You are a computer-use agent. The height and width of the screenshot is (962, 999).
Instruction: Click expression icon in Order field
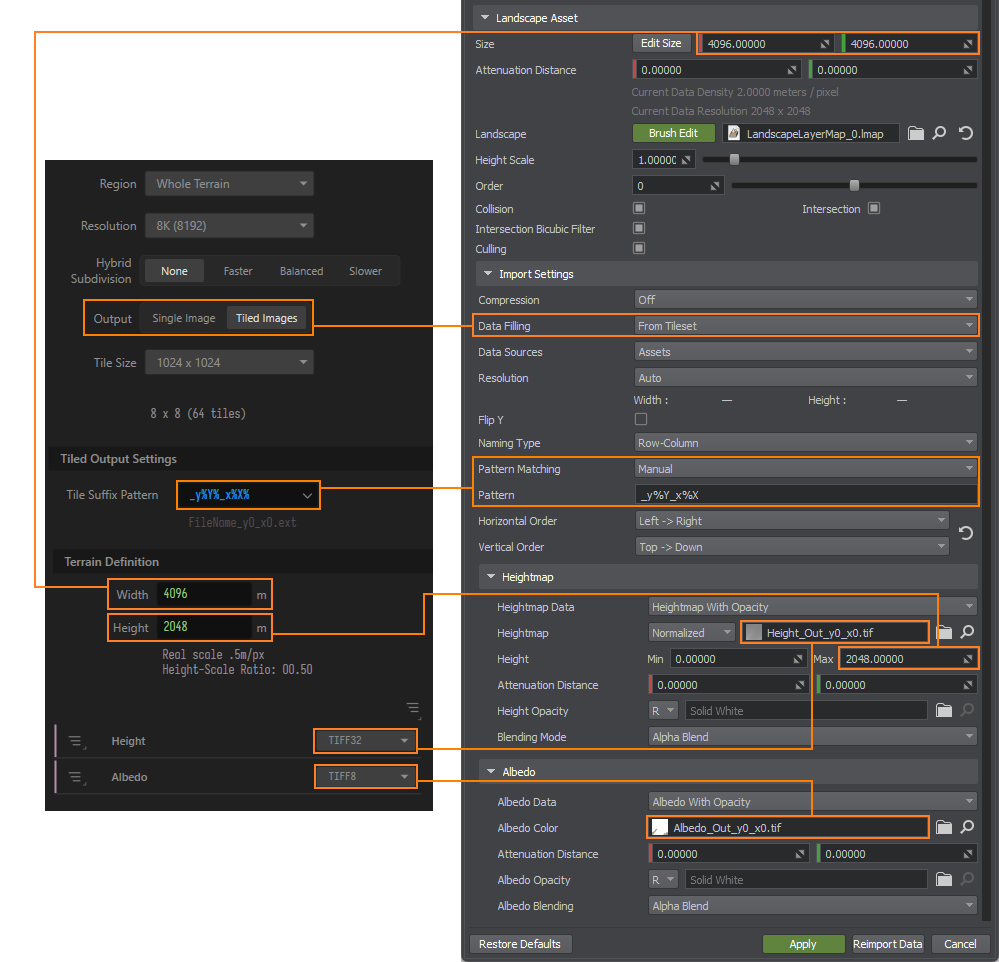tap(715, 186)
